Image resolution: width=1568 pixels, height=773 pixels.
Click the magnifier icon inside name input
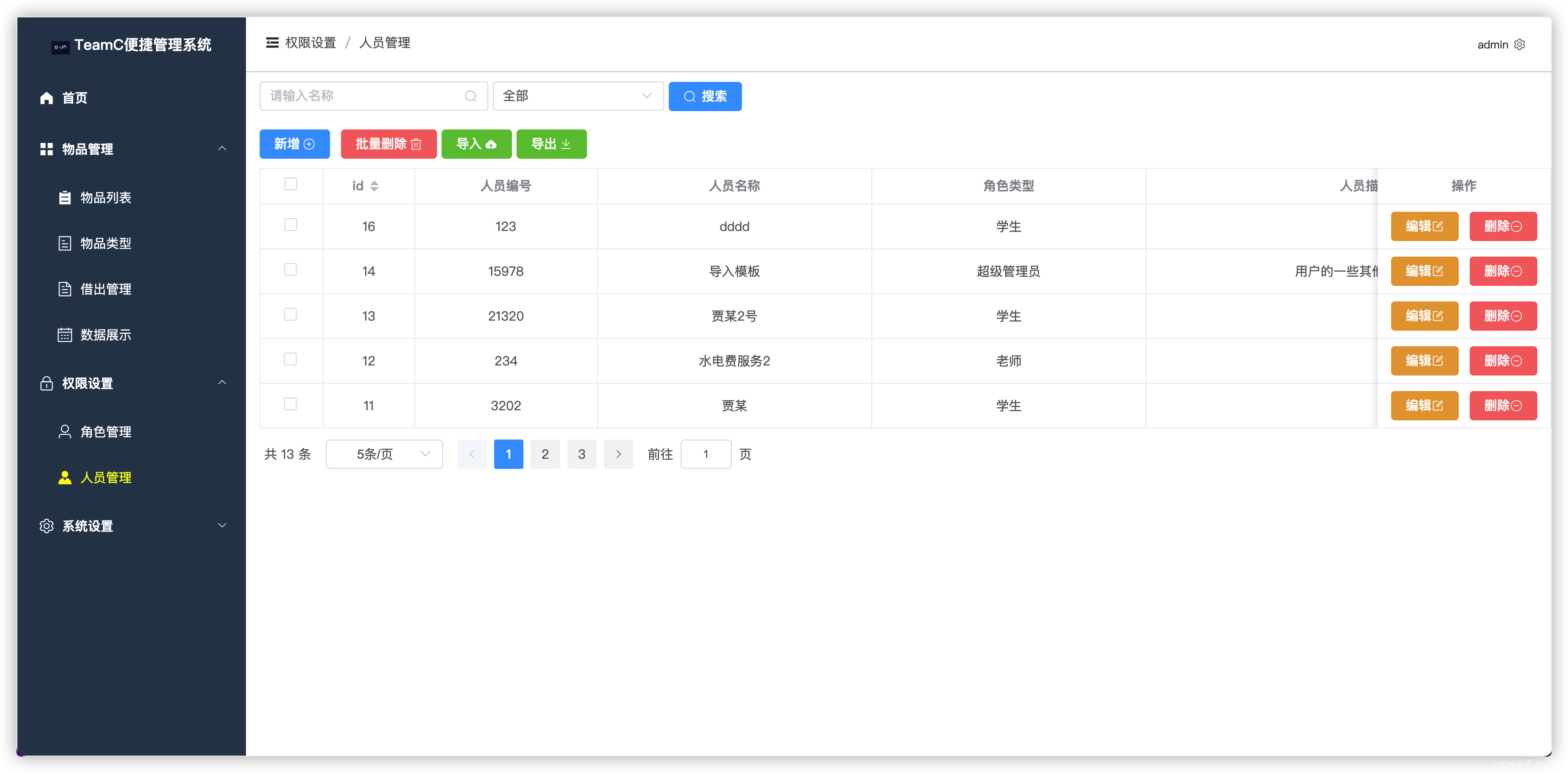[470, 96]
